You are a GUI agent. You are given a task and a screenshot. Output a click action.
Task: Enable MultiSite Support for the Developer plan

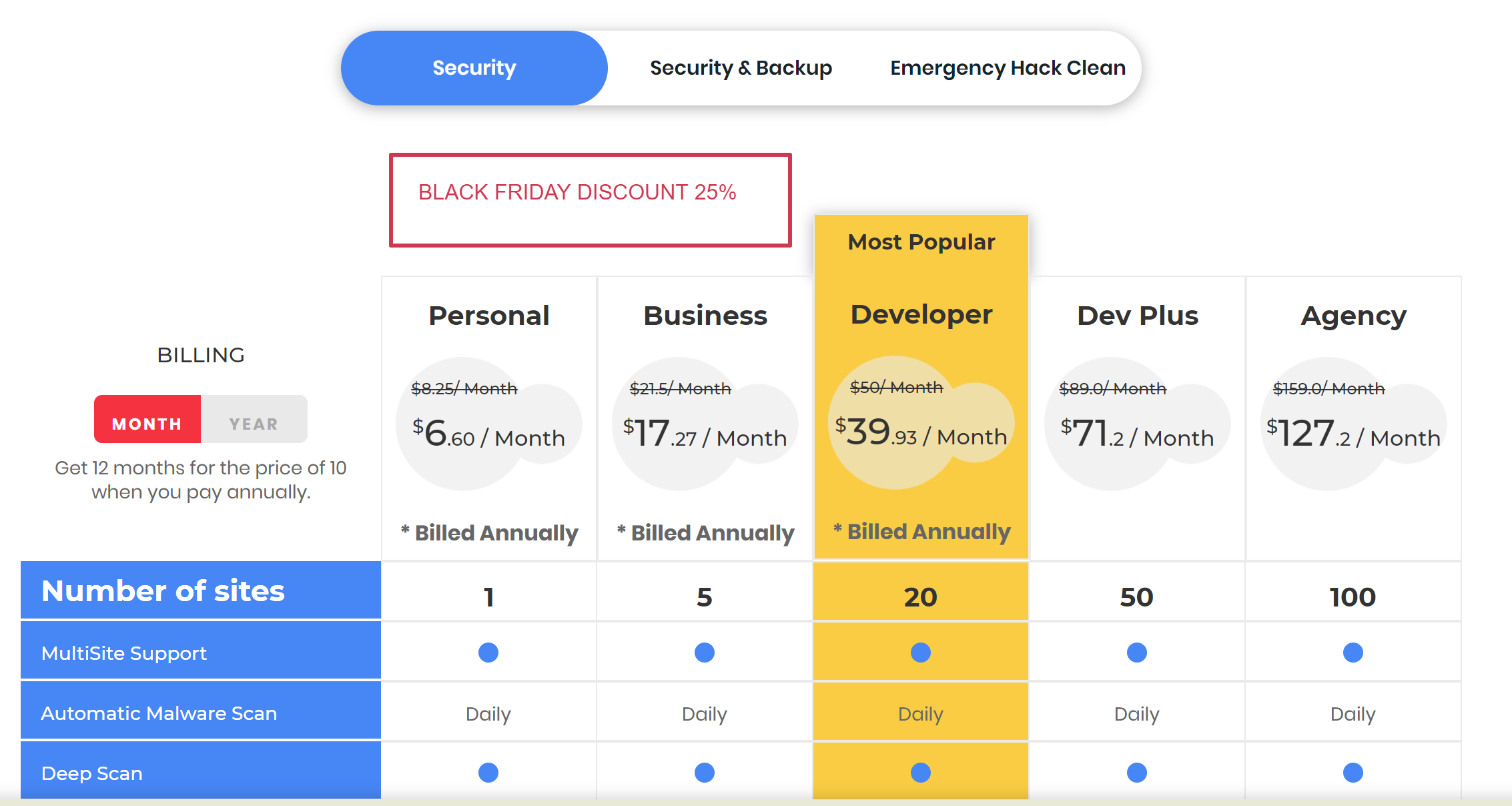(x=921, y=652)
